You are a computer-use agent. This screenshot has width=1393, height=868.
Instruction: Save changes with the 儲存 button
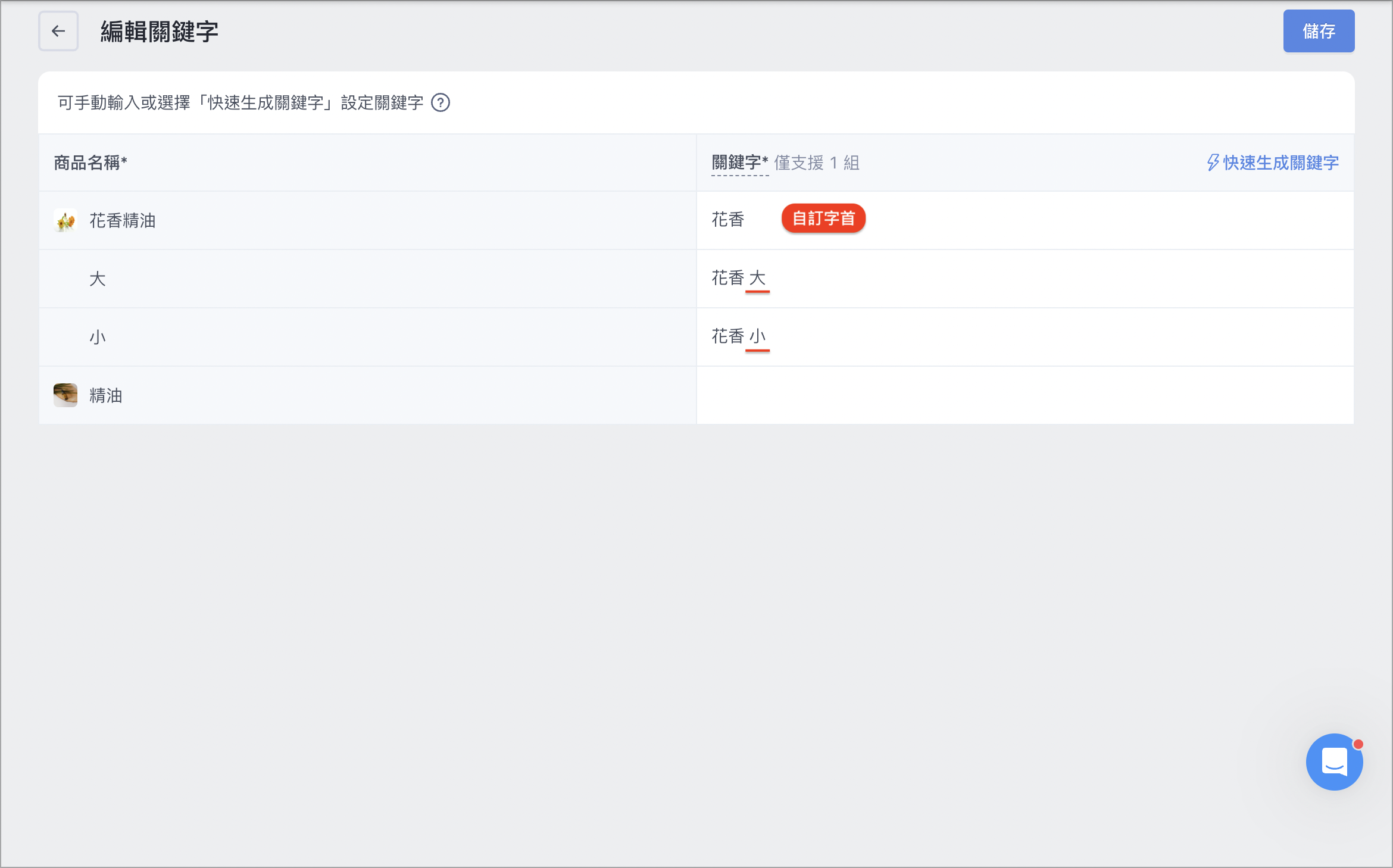(1319, 31)
